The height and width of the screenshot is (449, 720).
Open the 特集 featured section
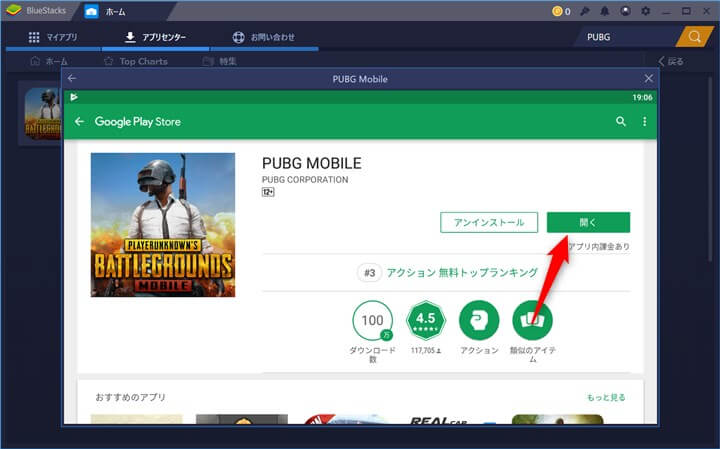[x=220, y=61]
